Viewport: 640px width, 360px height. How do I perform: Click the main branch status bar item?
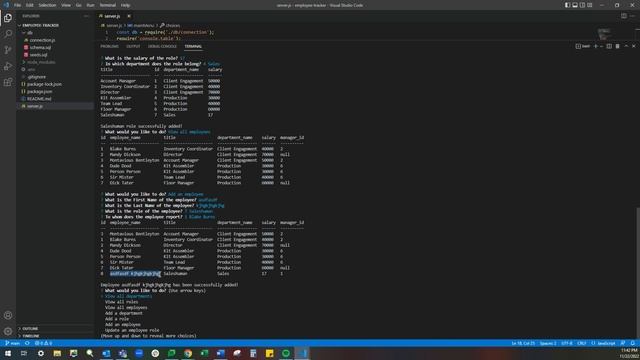(x=13, y=343)
